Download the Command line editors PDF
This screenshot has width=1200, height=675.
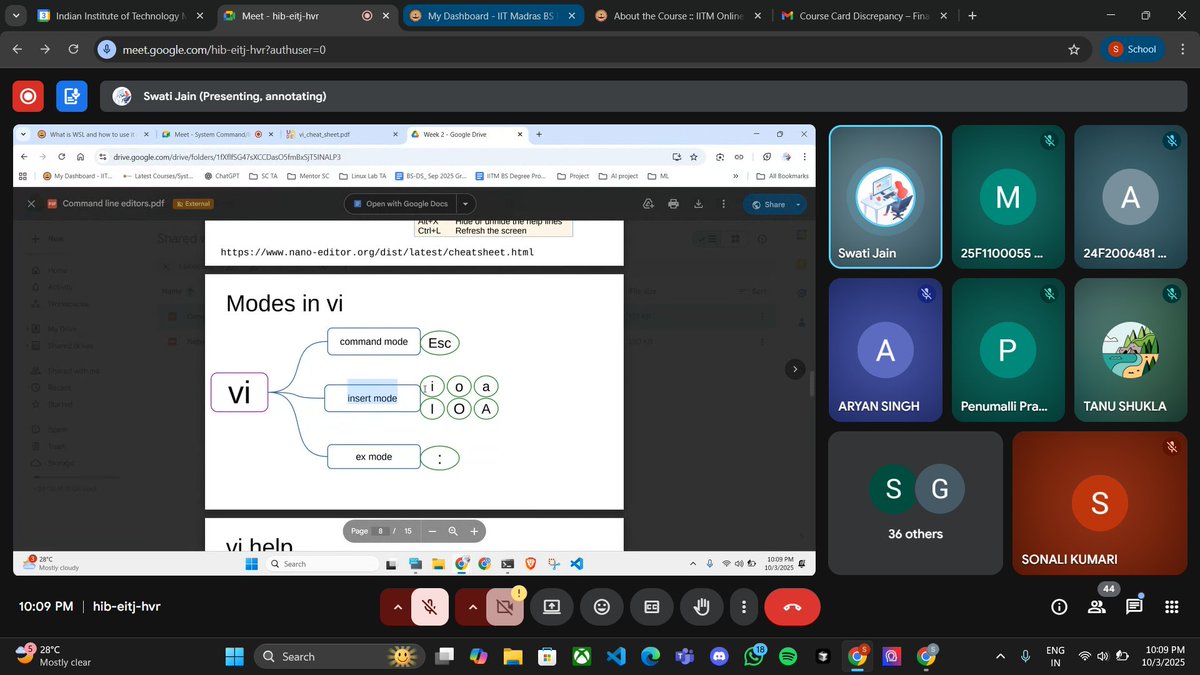pyautogui.click(x=698, y=203)
